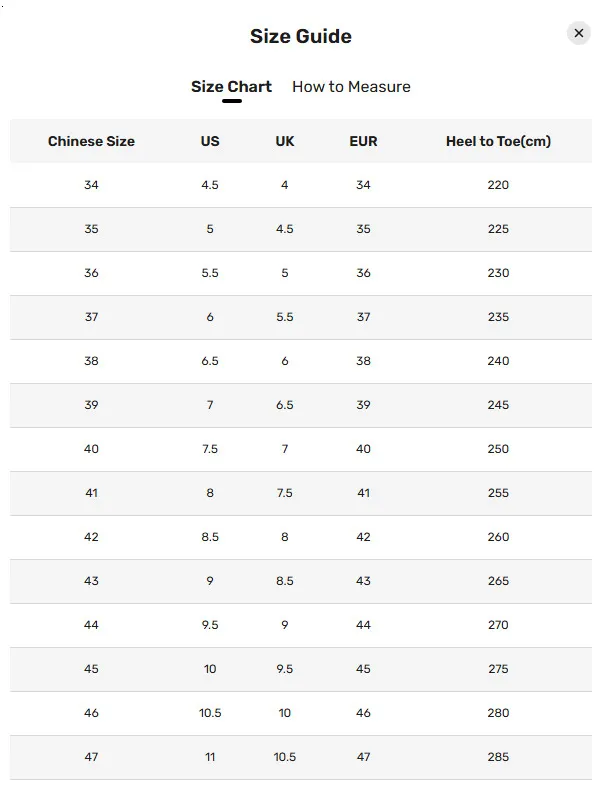Click the EUR 41 cell
605x787 pixels.
(x=363, y=493)
